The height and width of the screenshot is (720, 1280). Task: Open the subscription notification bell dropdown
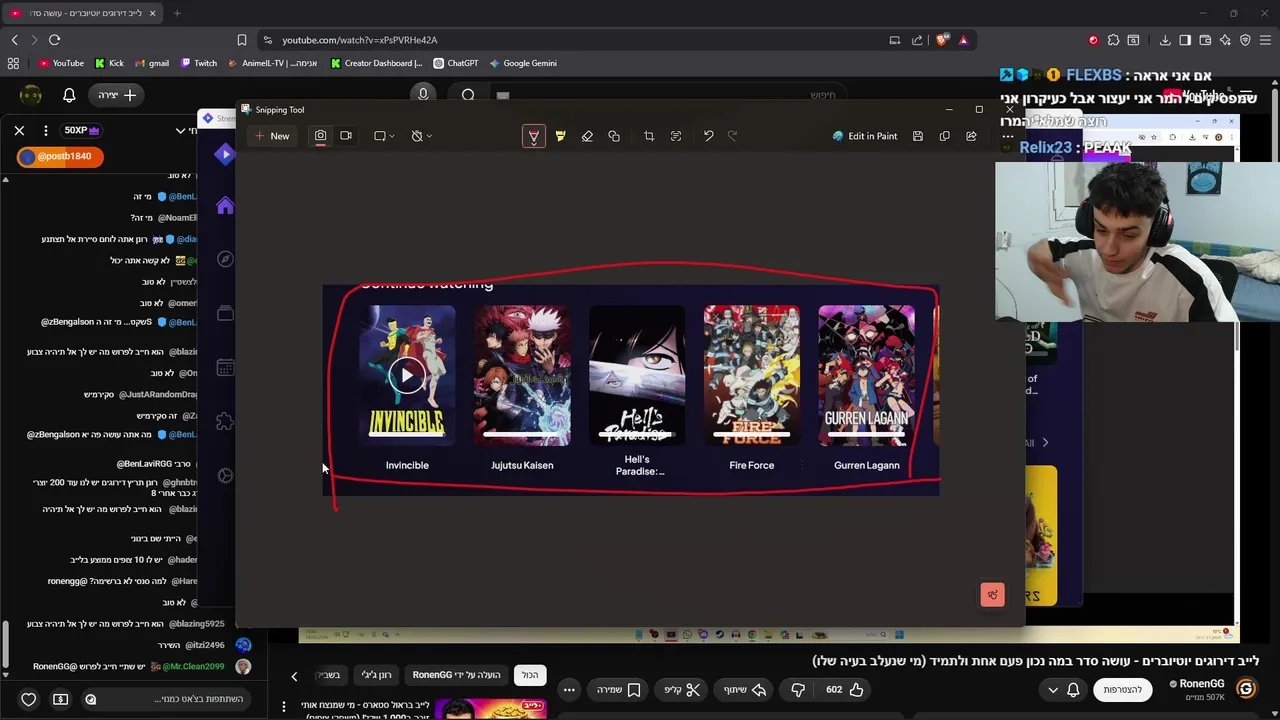(1063, 689)
